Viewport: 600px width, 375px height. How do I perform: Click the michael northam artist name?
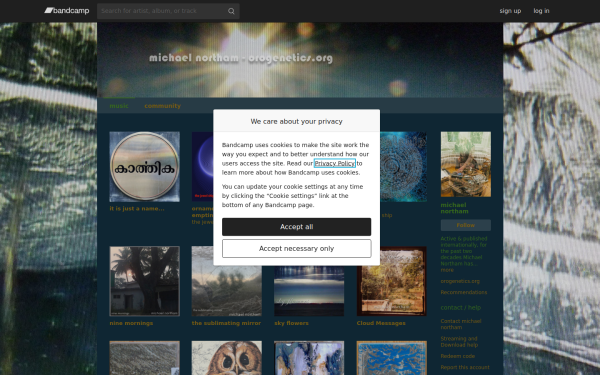click(x=454, y=208)
